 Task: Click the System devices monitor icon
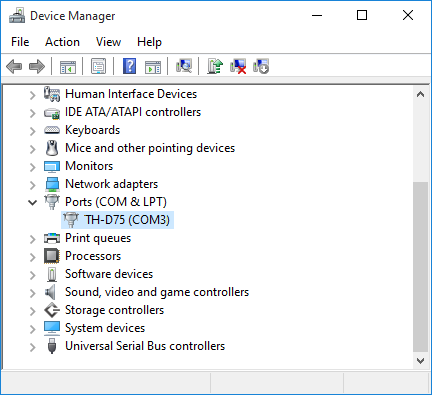point(52,328)
